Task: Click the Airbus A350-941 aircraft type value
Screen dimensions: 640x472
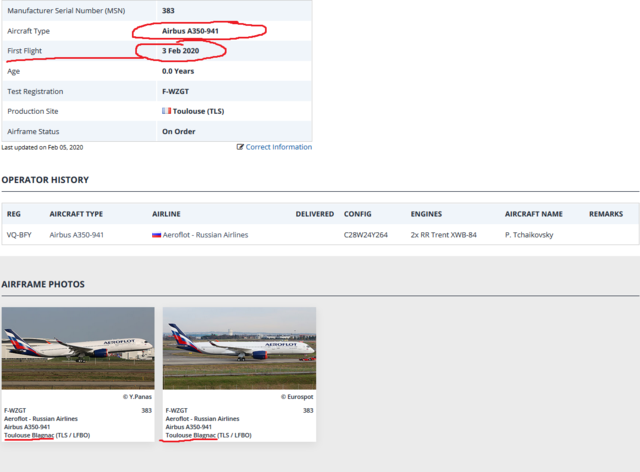Action: 190,31
